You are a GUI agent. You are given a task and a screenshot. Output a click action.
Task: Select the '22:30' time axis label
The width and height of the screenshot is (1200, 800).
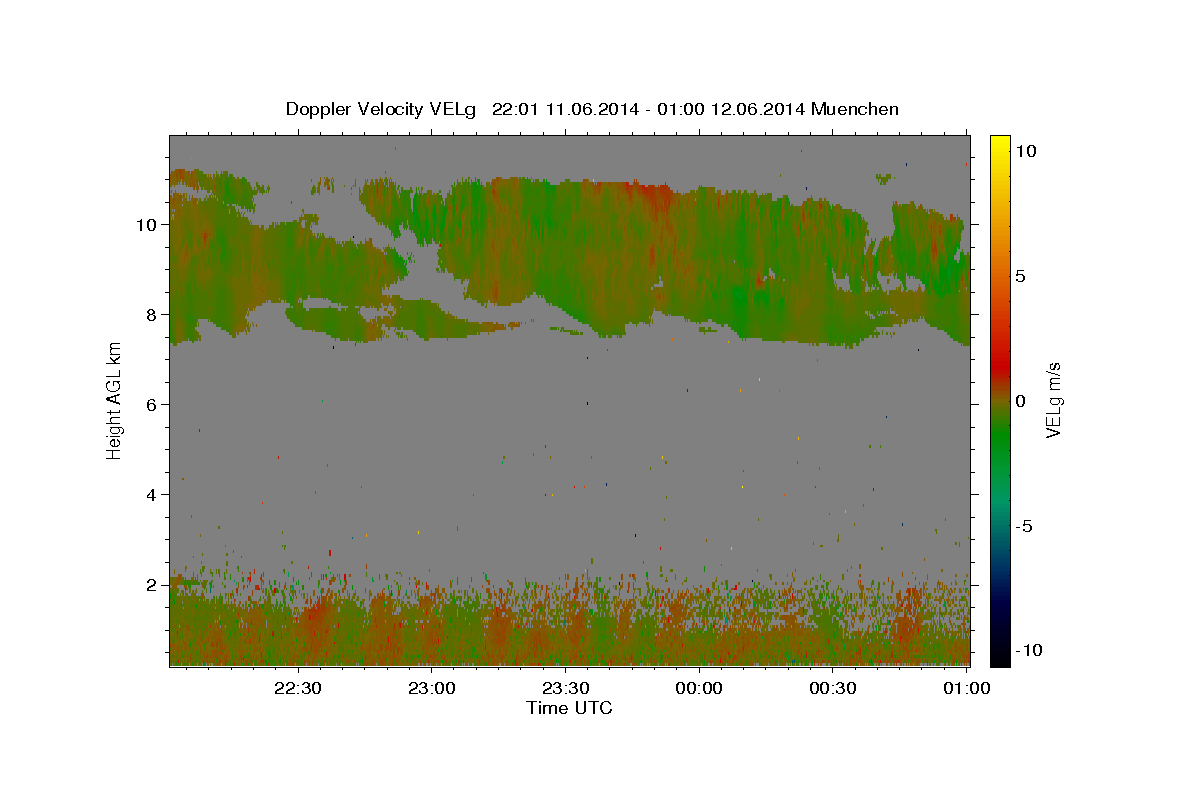(x=298, y=688)
